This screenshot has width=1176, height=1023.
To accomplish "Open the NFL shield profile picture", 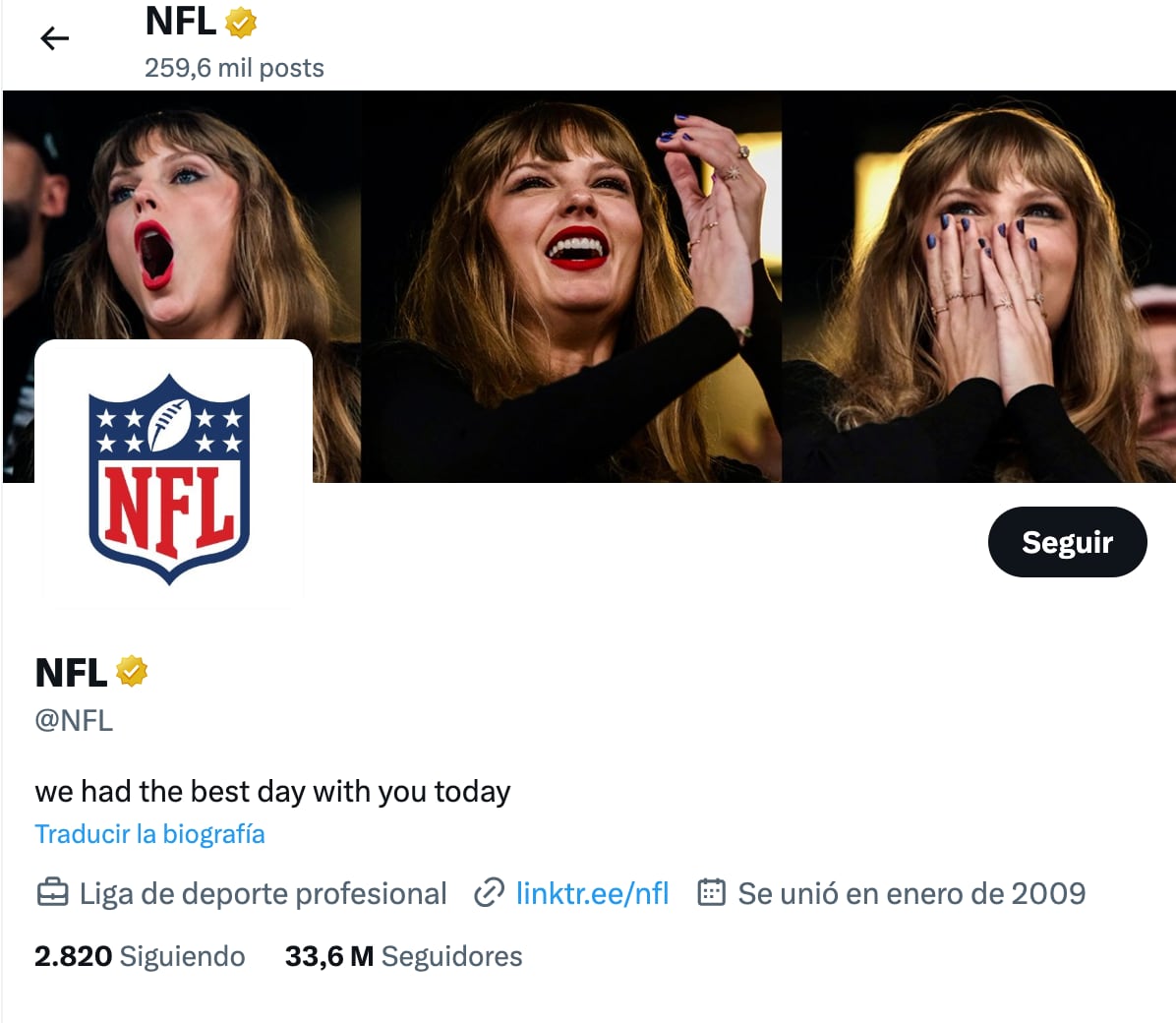I will pyautogui.click(x=170, y=478).
